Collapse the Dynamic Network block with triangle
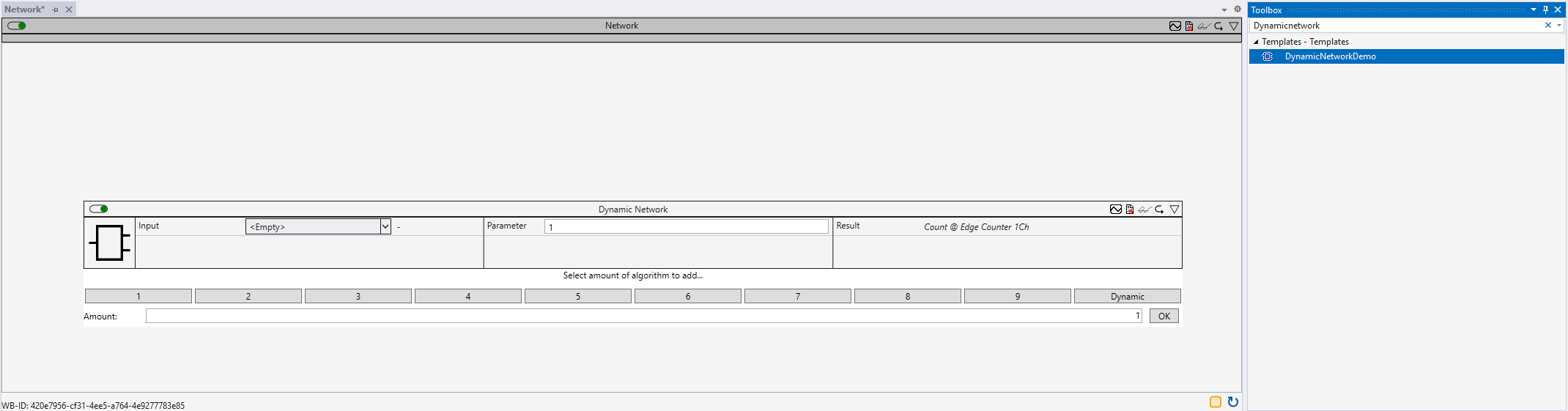Screen dimensions: 1568x411 click(x=1175, y=210)
